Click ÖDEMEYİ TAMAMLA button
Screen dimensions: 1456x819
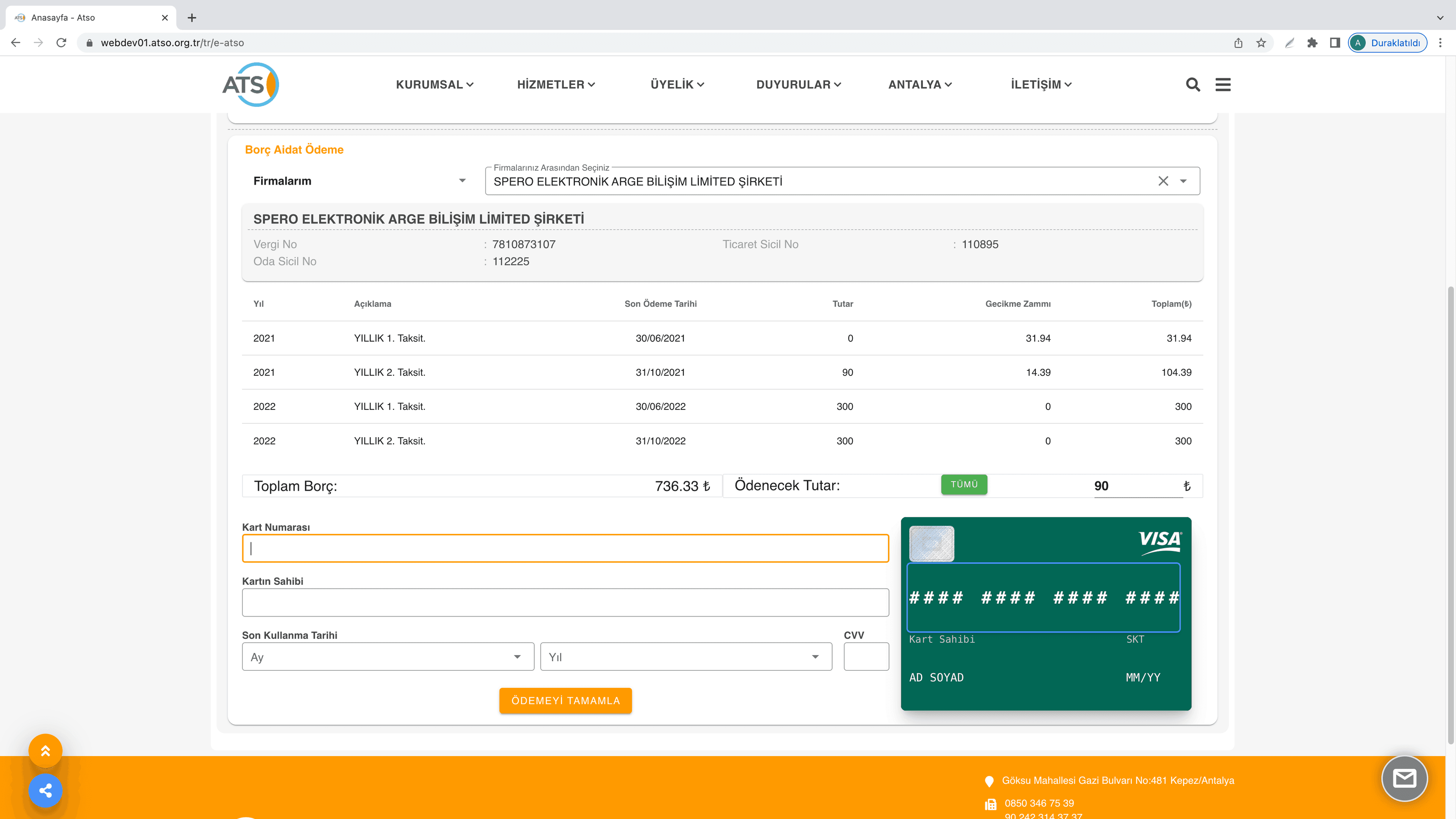[566, 700]
